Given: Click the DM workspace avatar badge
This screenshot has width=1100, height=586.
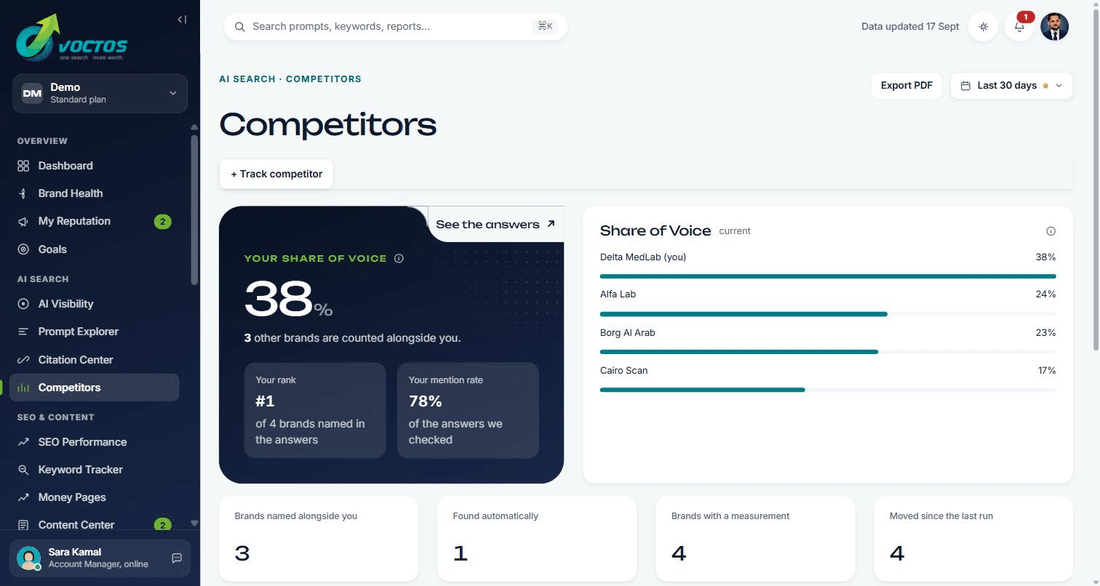Looking at the screenshot, I should [32, 93].
